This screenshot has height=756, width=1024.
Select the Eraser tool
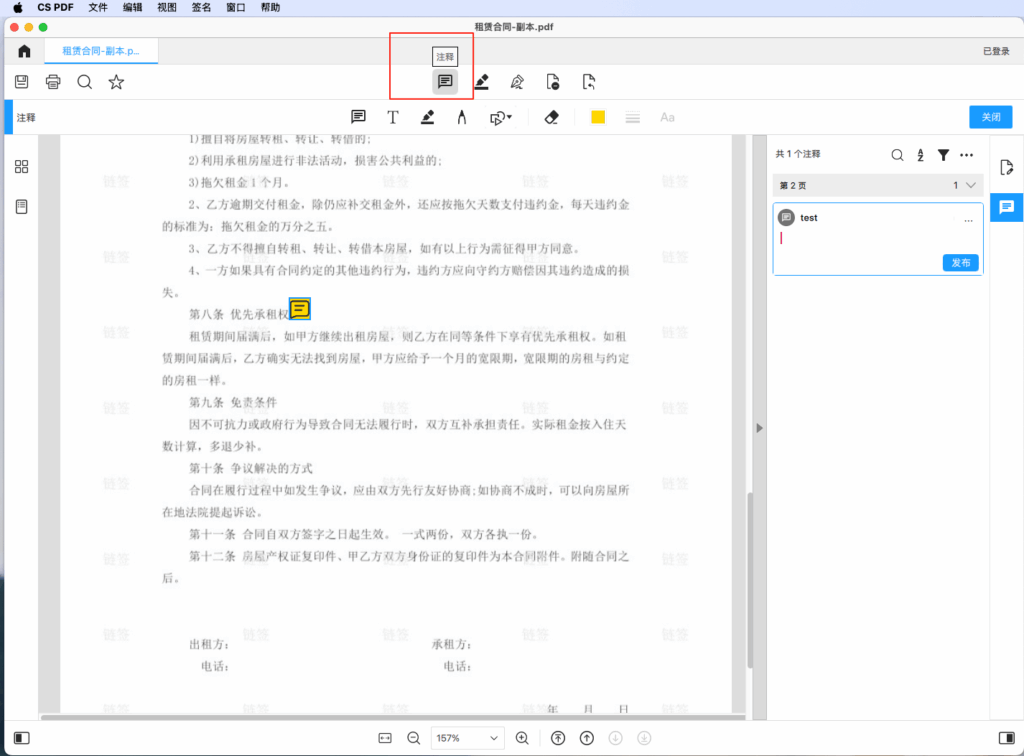pos(551,117)
